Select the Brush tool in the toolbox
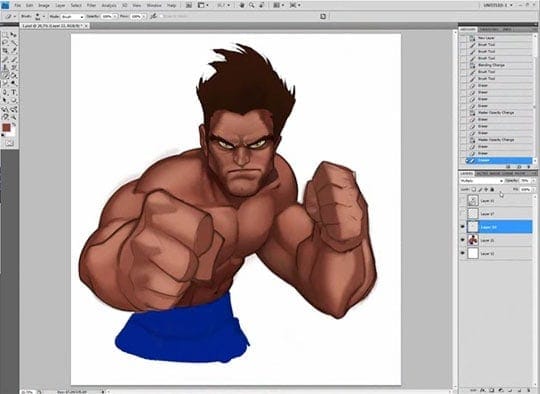 [13, 59]
